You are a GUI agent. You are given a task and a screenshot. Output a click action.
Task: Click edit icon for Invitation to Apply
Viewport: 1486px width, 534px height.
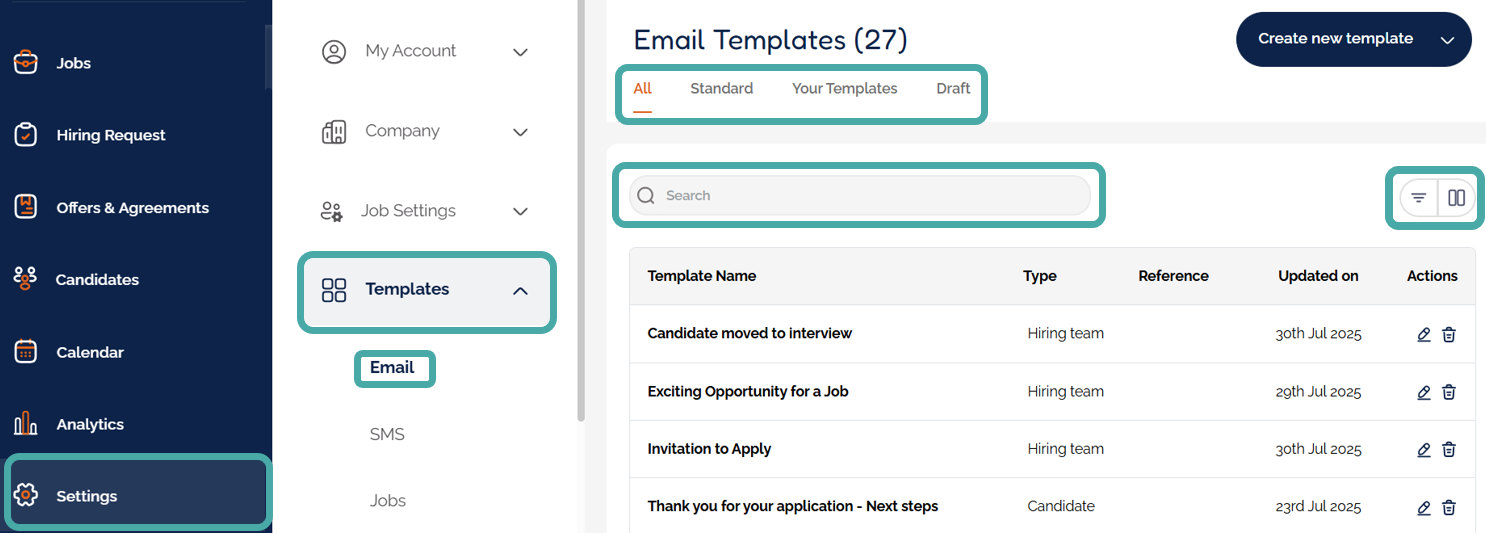(1424, 450)
